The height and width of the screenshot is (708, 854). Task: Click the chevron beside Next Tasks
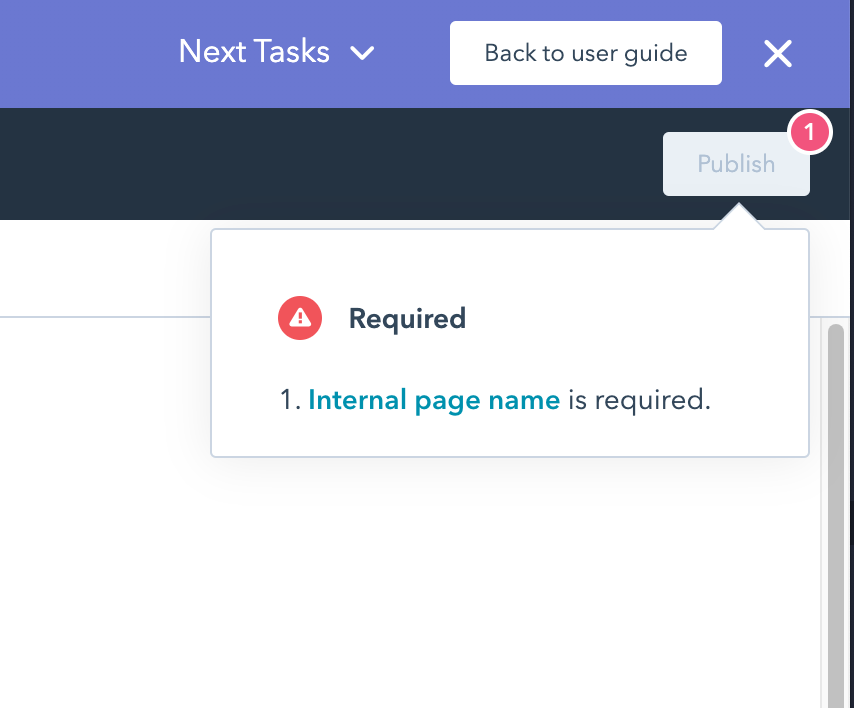(363, 53)
